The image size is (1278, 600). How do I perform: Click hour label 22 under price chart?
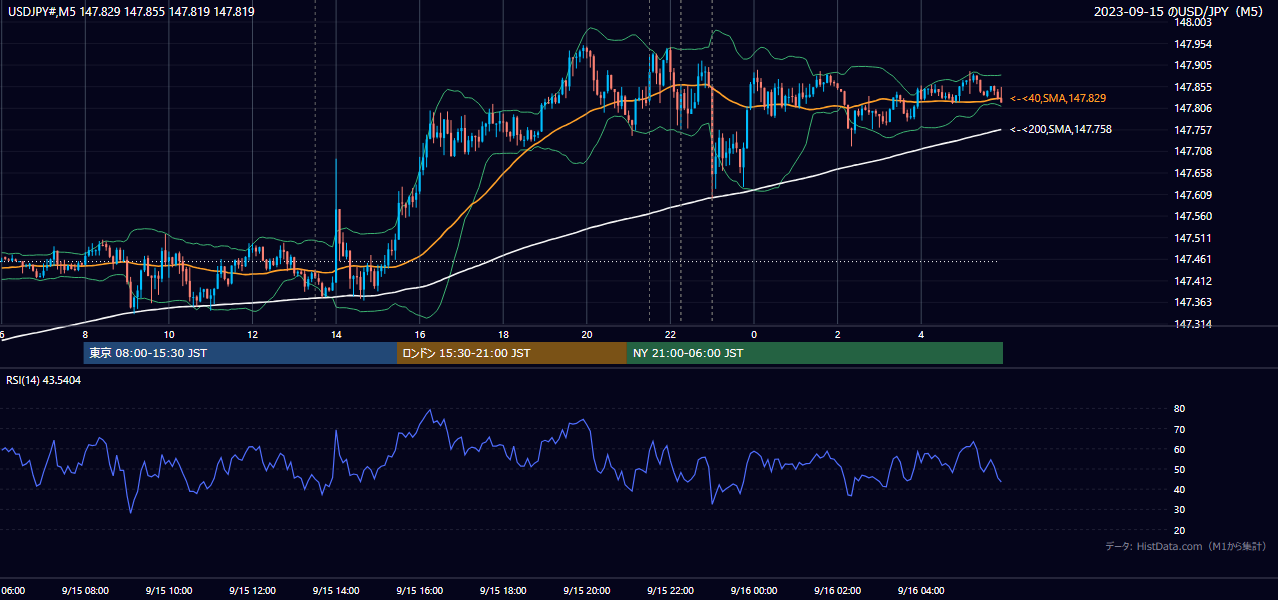(x=671, y=334)
